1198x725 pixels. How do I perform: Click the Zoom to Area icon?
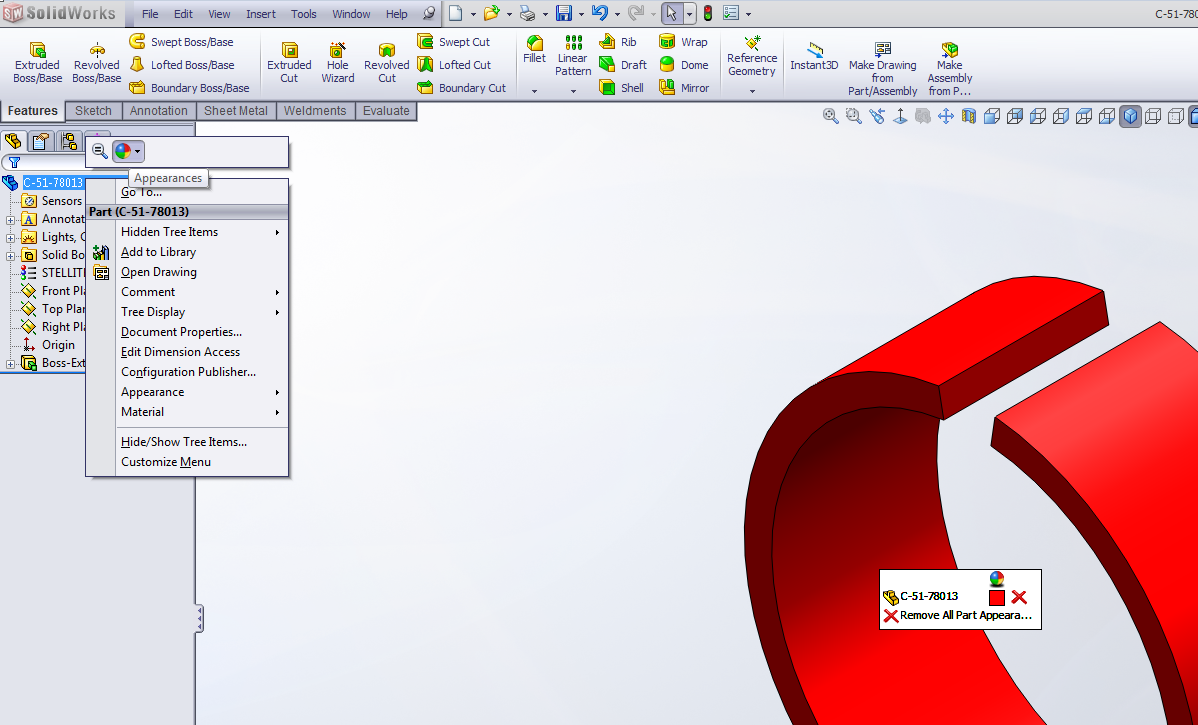coord(853,116)
